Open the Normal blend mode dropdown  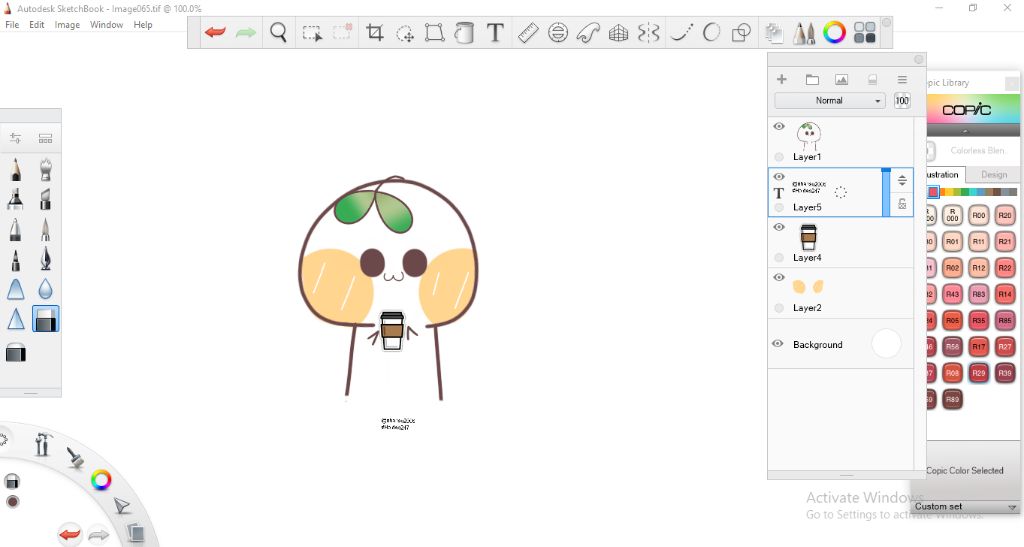coord(830,100)
